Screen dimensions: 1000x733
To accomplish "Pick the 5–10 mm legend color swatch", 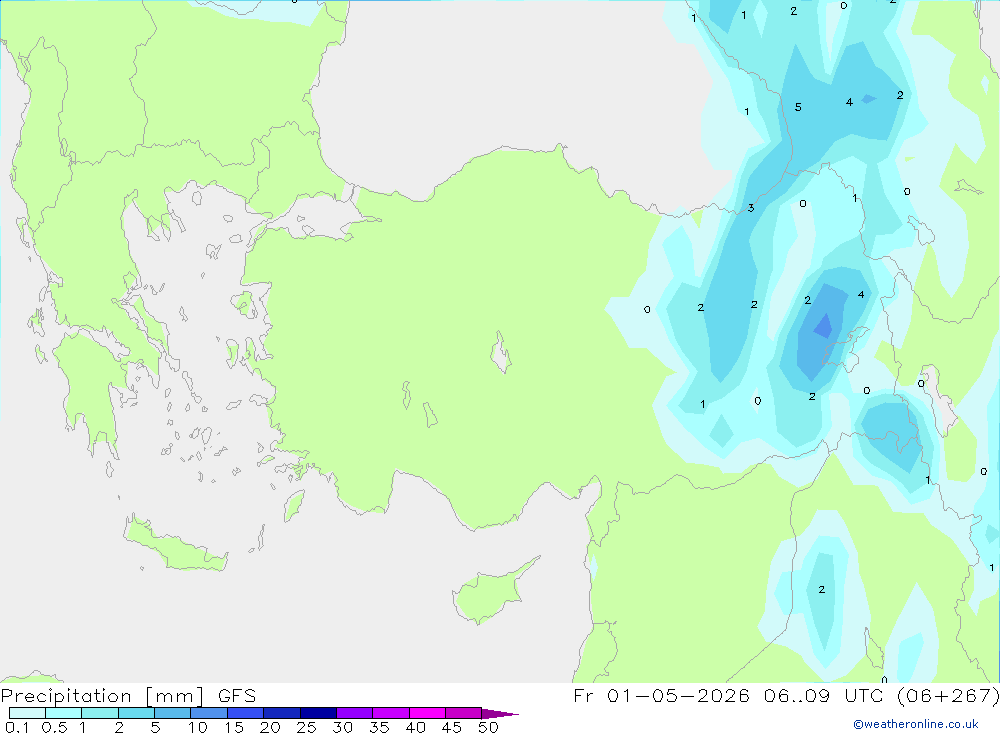I will (x=172, y=713).
